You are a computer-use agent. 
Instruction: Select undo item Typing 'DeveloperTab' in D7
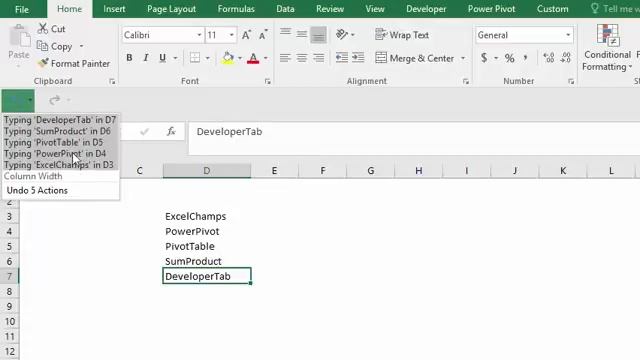60,120
